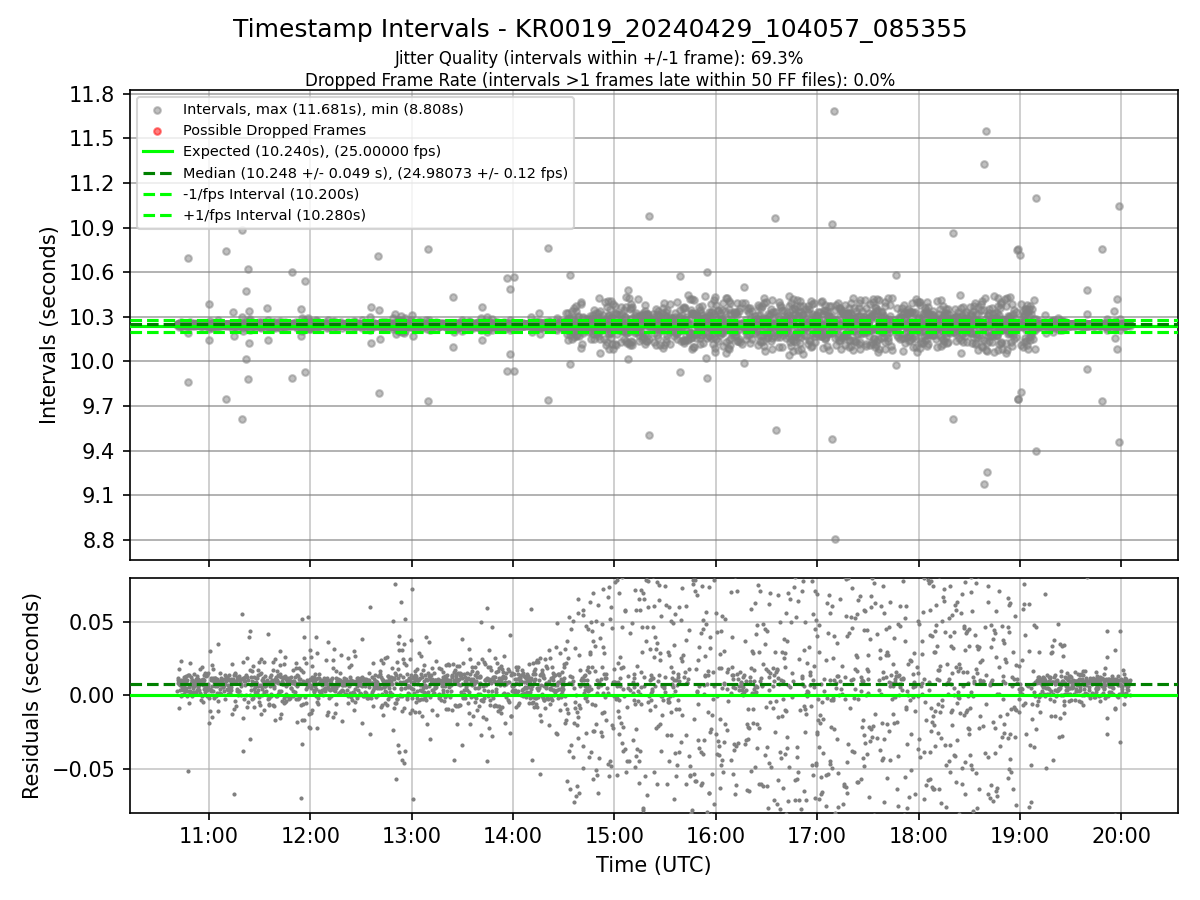Click the 10.3 tick label on intervals axis
The height and width of the screenshot is (900, 1200).
92,318
